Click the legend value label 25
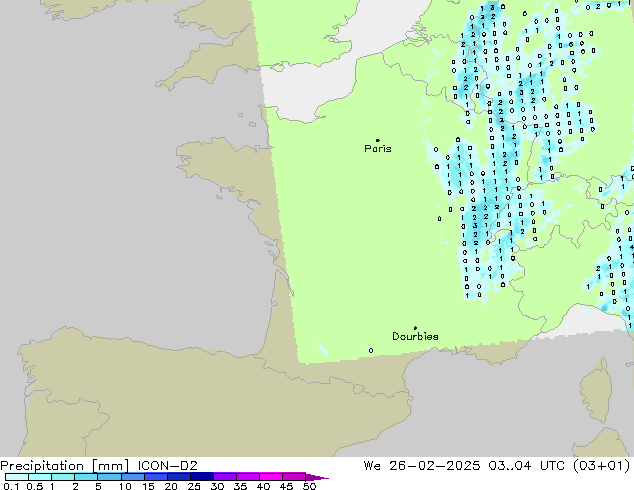Viewport: 634px width, 490px height. click(194, 486)
